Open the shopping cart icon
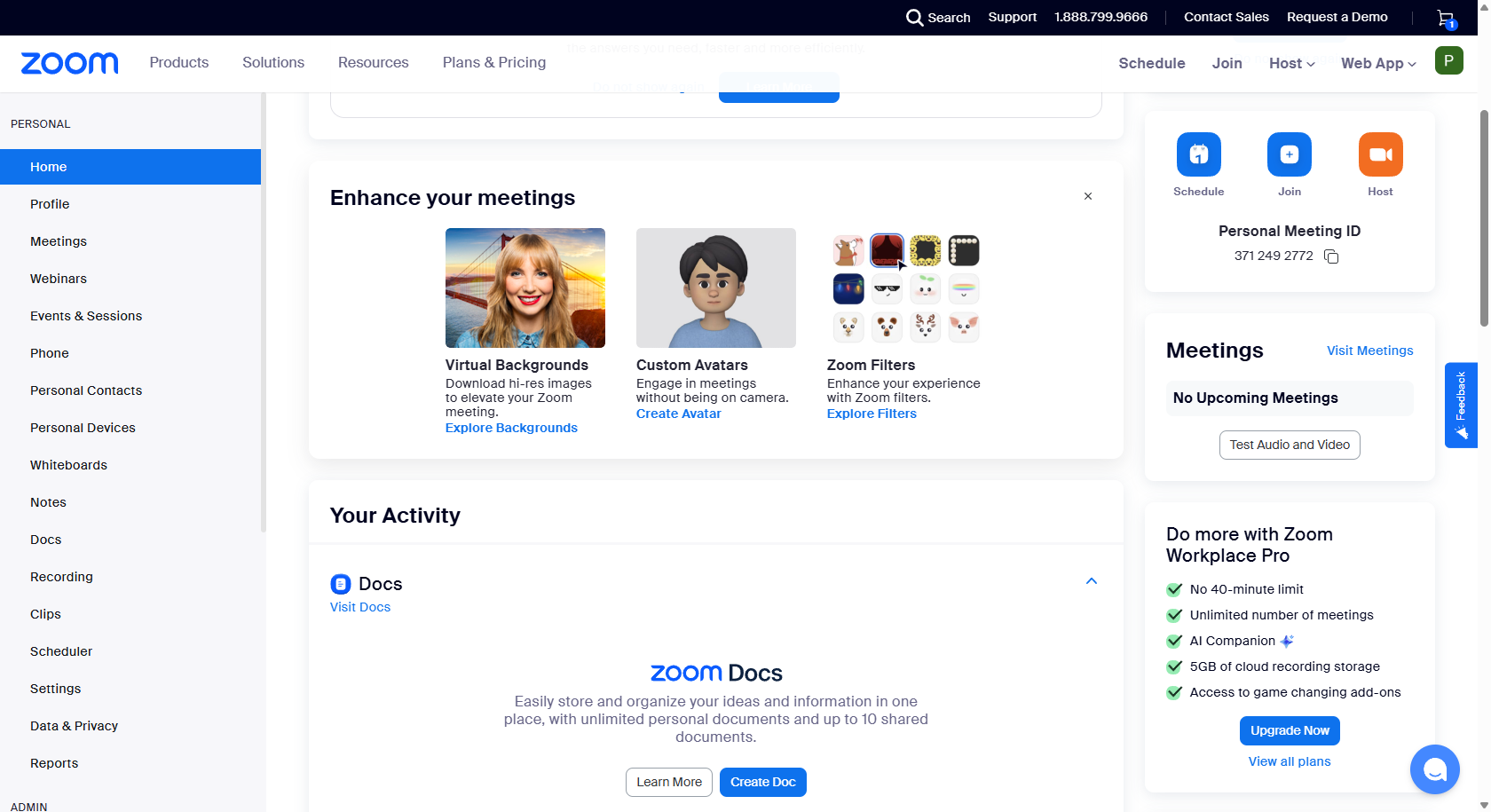The image size is (1491, 812). coord(1446,18)
